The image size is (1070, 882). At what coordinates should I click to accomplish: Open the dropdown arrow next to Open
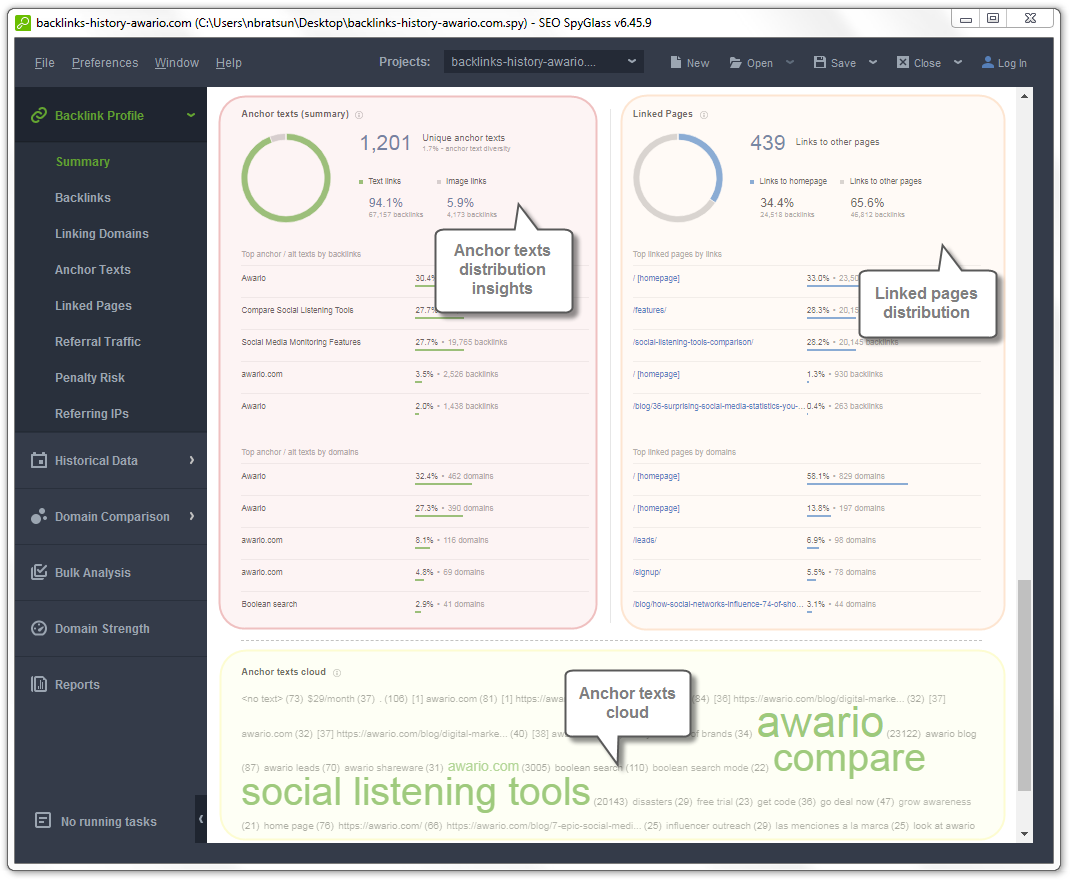[x=790, y=62]
